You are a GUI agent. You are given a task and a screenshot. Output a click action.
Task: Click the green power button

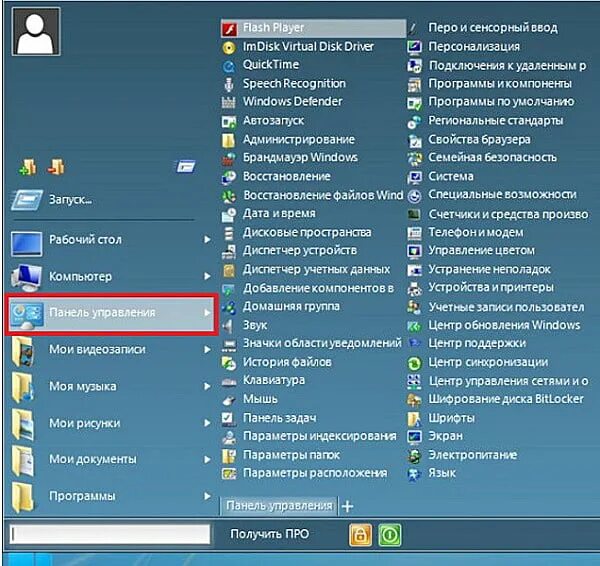(x=390, y=535)
